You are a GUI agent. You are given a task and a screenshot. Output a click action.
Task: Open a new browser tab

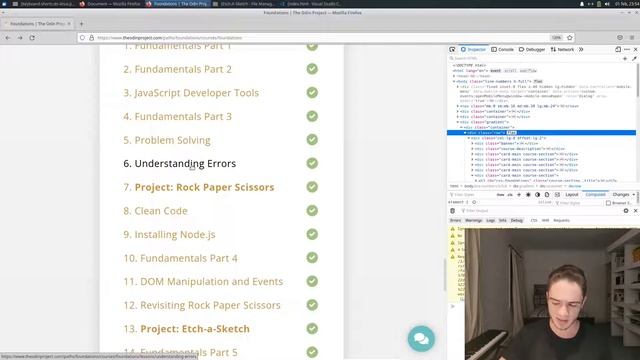(x=81, y=24)
